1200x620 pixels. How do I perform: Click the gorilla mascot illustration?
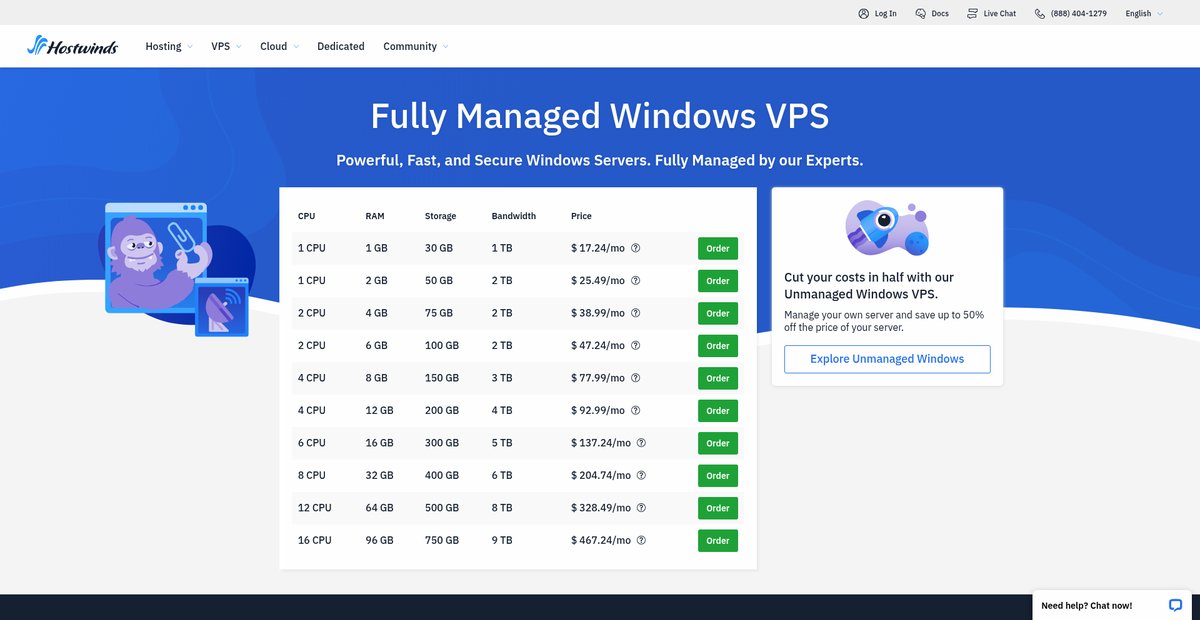pos(175,268)
